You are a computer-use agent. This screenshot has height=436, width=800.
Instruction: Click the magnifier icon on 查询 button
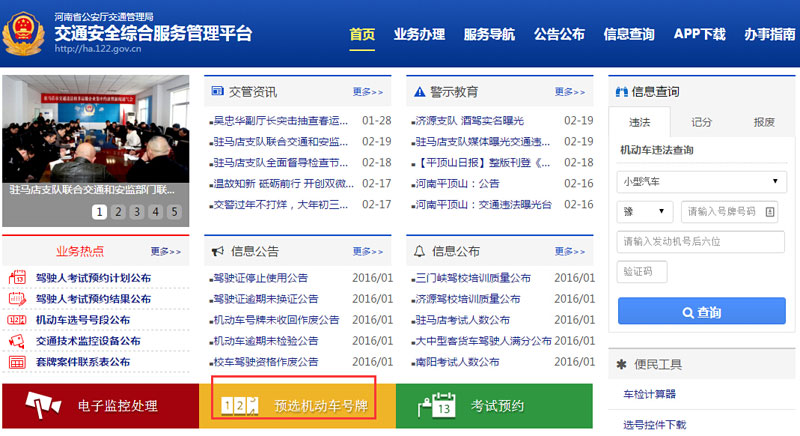pyautogui.click(x=688, y=312)
